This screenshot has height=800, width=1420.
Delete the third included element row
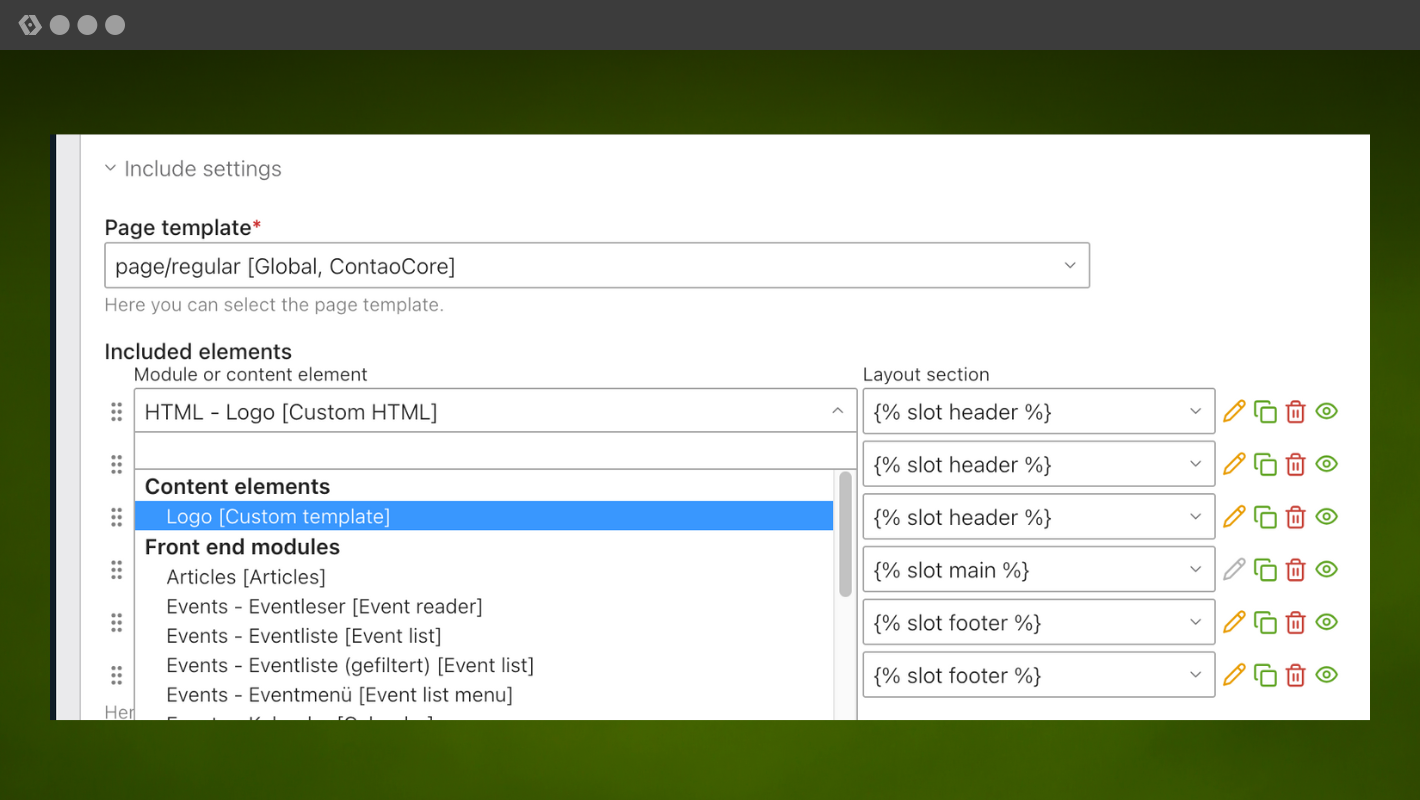tap(1295, 517)
